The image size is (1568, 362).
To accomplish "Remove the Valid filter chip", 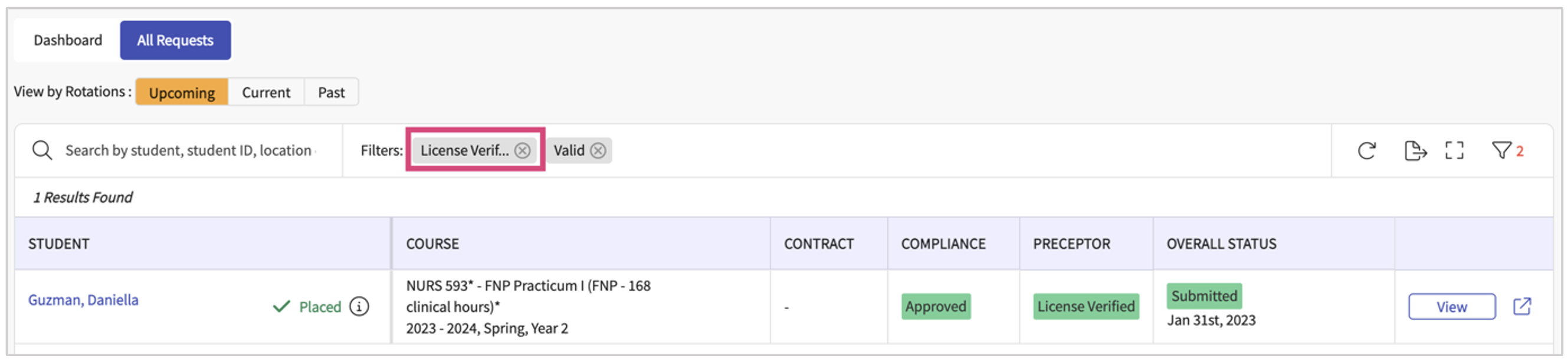I will 598,150.
